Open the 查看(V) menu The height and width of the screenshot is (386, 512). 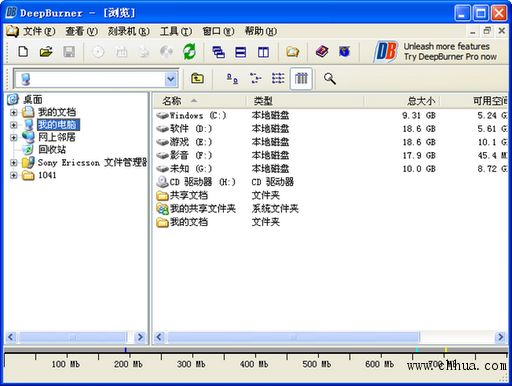click(x=81, y=31)
